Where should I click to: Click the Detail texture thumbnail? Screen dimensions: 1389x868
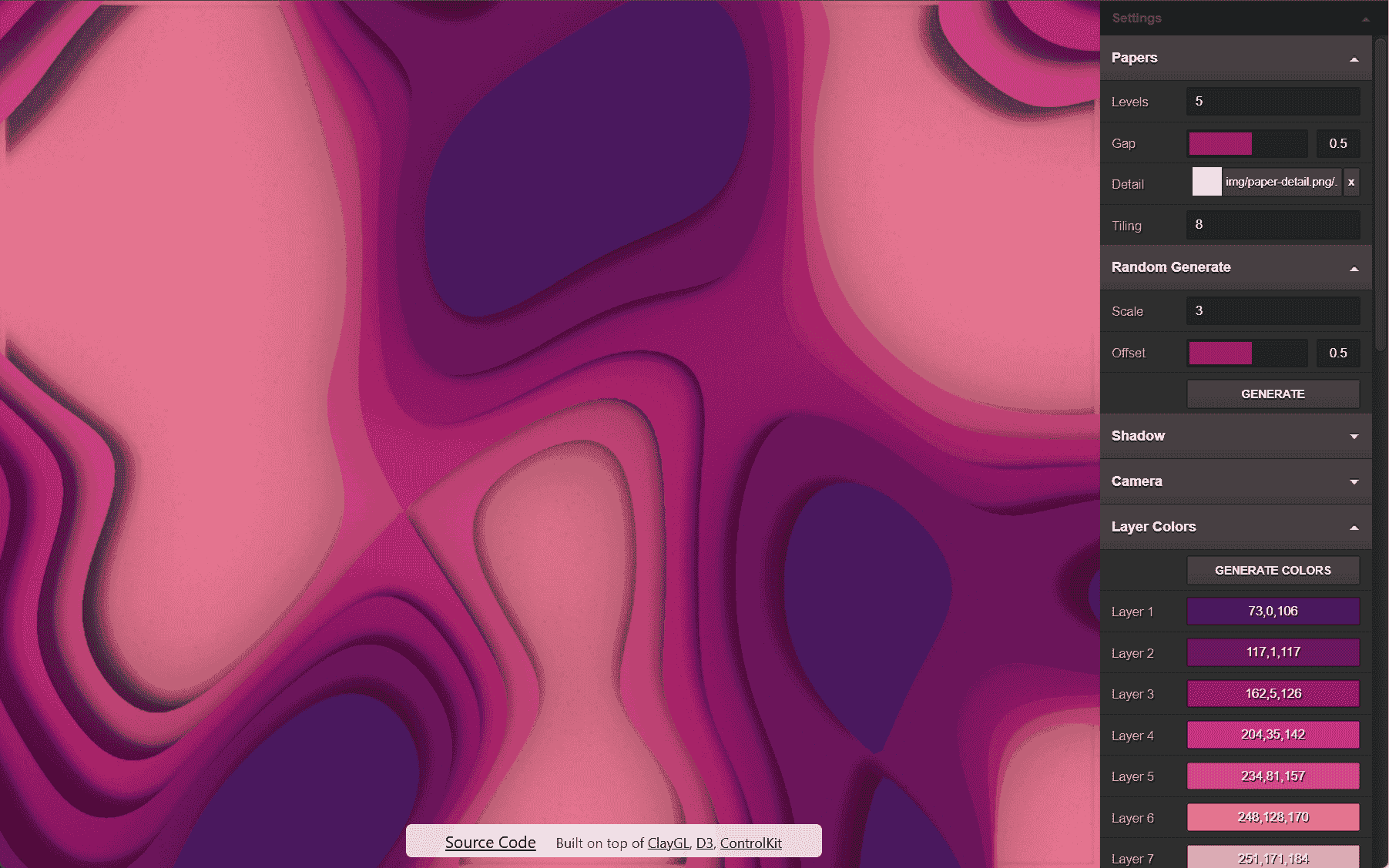[x=1206, y=183]
